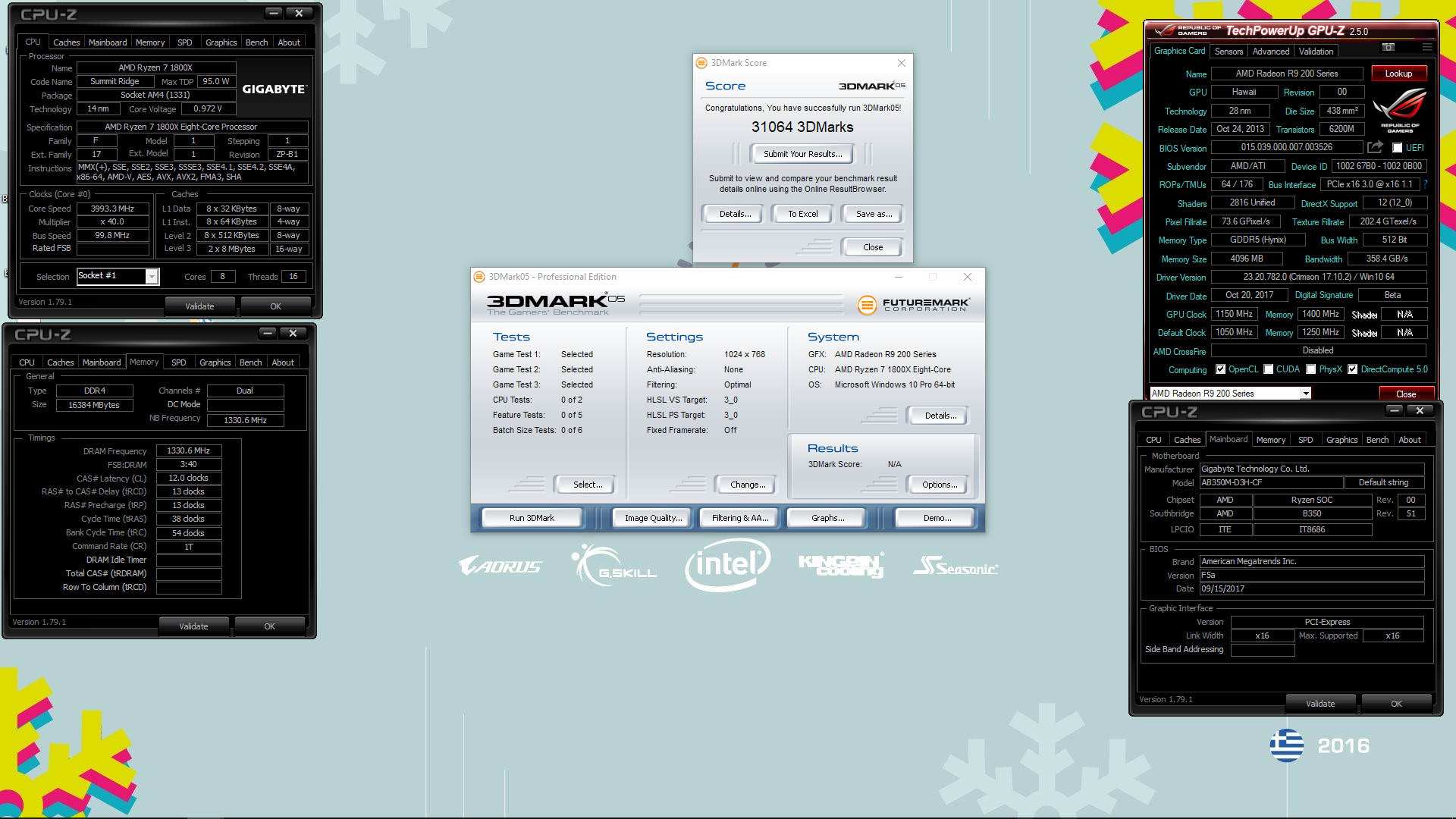Toggle the CUDA checkbox
This screenshot has height=819, width=1456.
pyautogui.click(x=1268, y=369)
